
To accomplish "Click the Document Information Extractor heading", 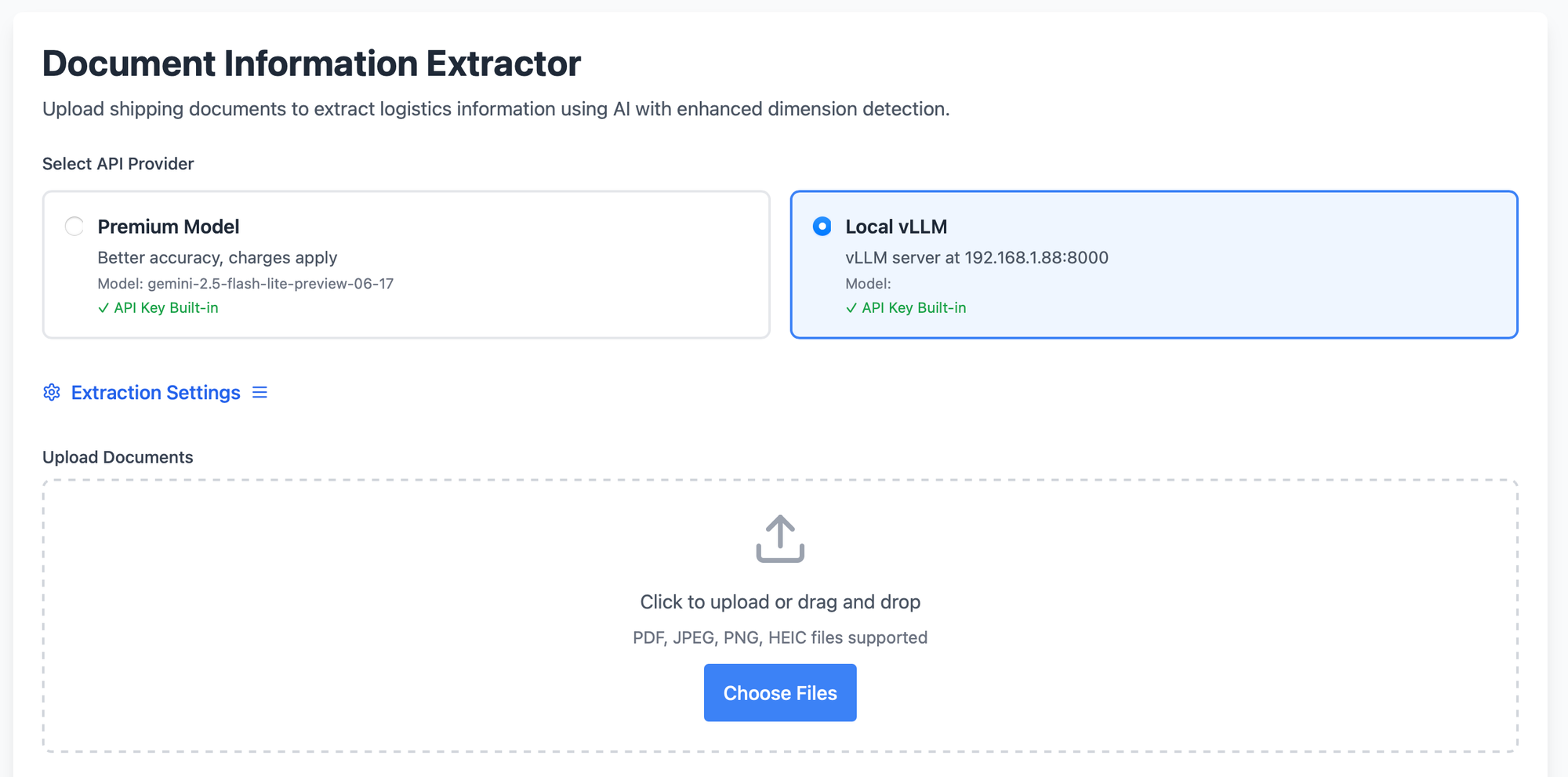I will click(x=311, y=64).
